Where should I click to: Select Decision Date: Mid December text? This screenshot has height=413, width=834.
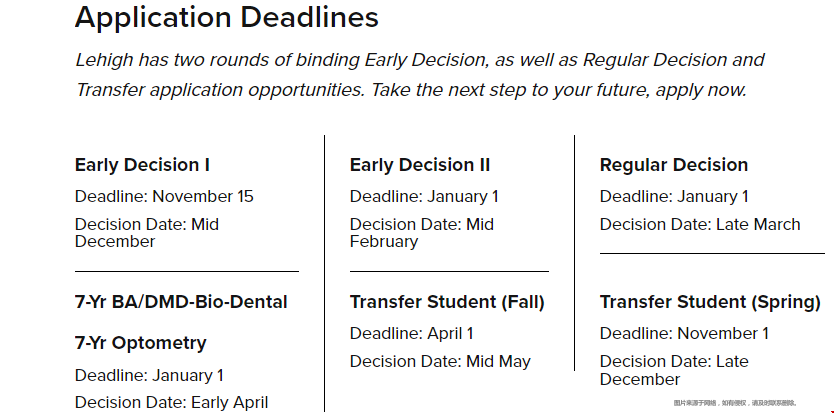coord(147,233)
